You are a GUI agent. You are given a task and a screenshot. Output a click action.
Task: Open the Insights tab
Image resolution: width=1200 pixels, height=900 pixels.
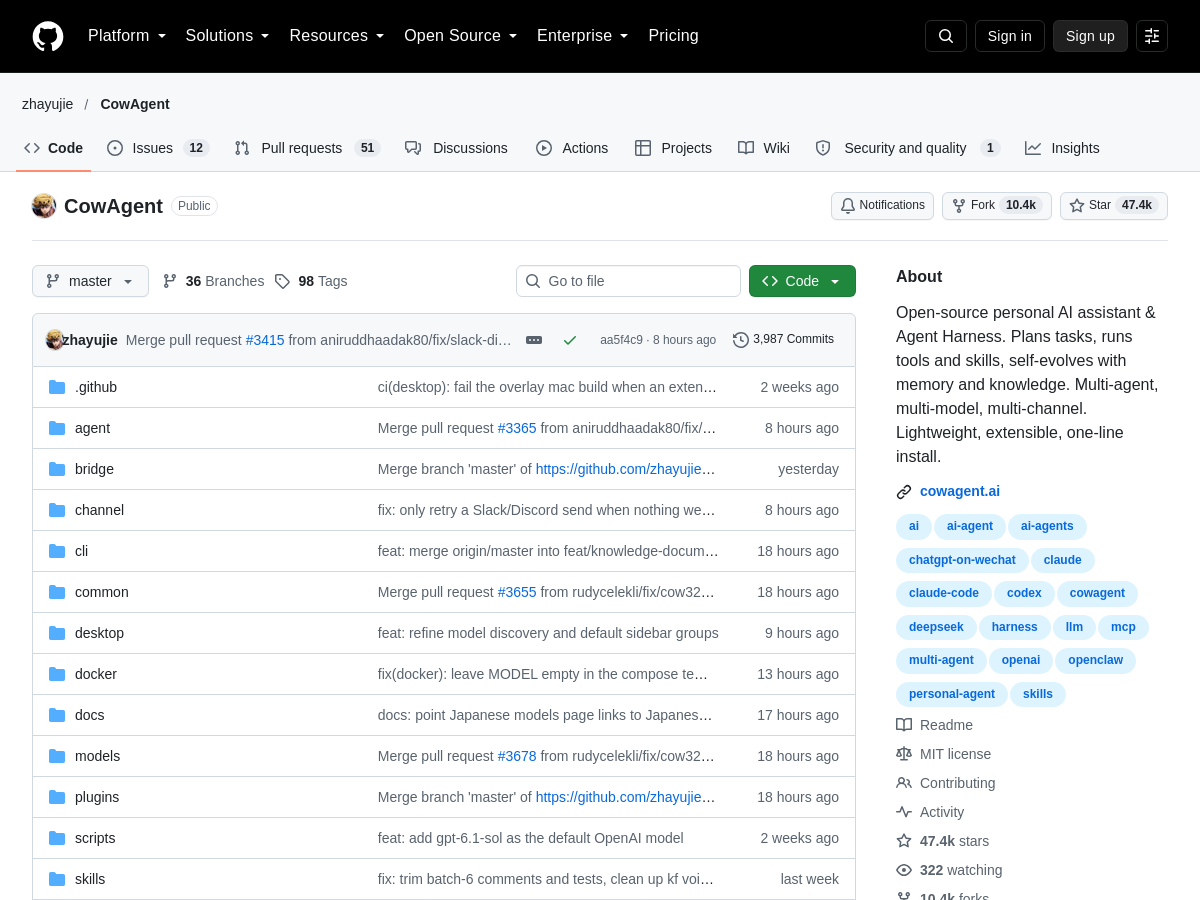tap(1062, 148)
